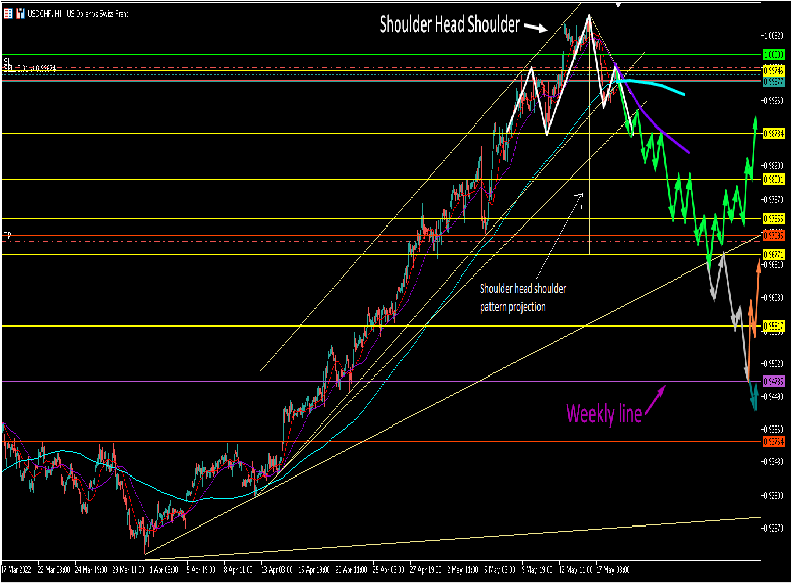Click the one-click trading panel icon

(x=20, y=14)
